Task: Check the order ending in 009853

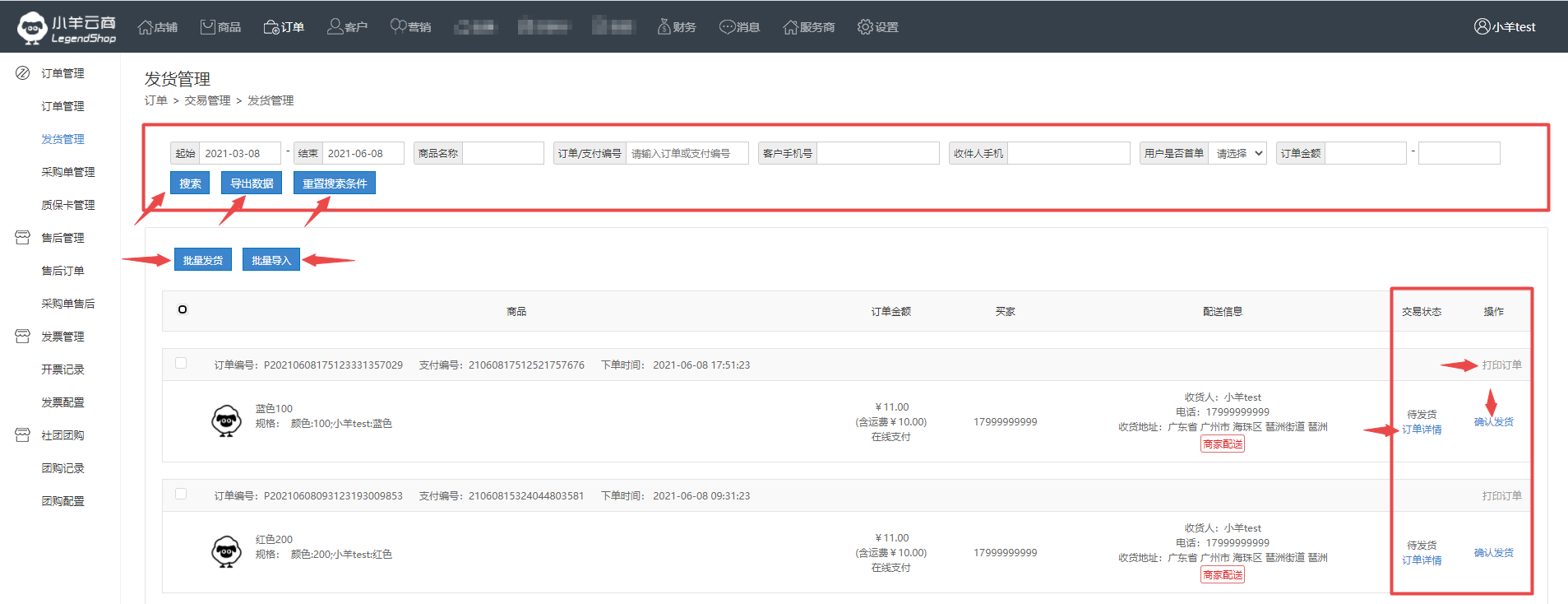Action: pos(181,494)
